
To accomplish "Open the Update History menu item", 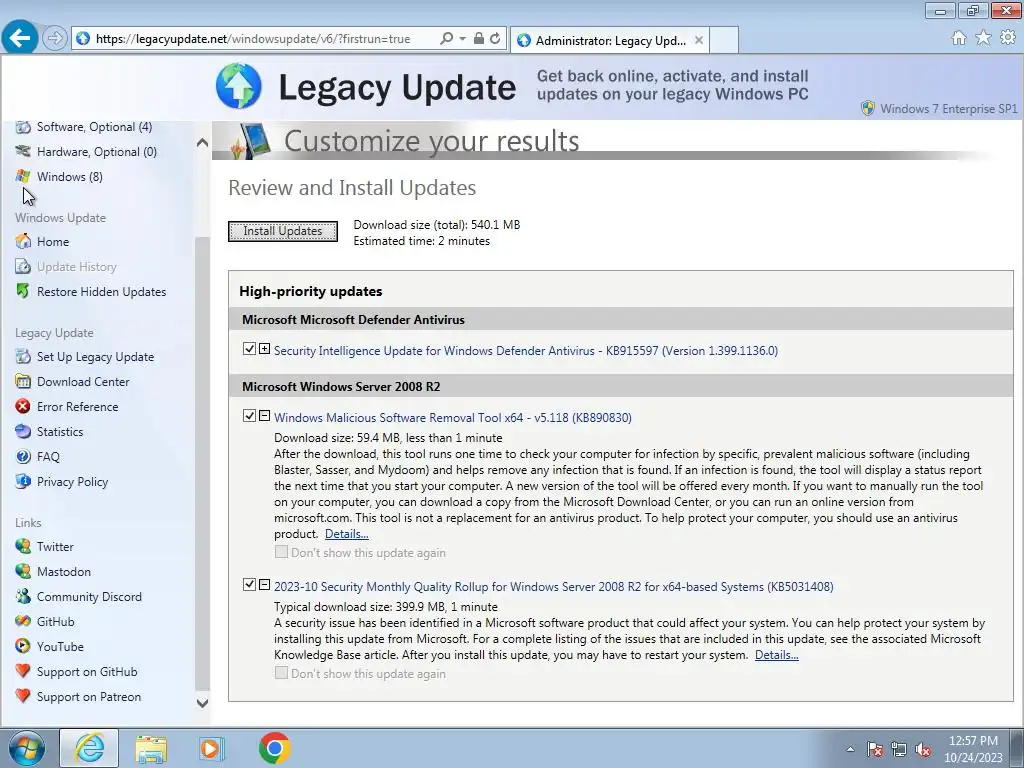I will point(76,266).
